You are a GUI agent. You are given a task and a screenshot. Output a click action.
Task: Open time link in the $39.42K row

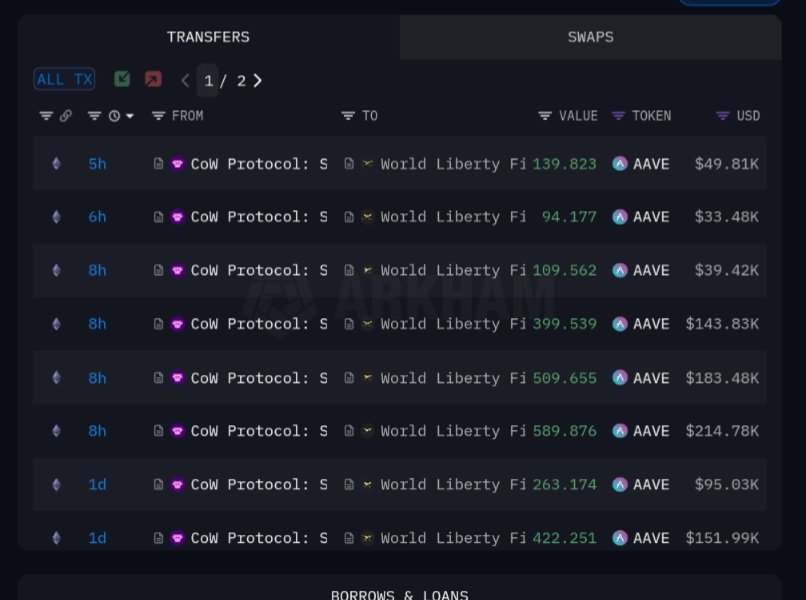97,270
